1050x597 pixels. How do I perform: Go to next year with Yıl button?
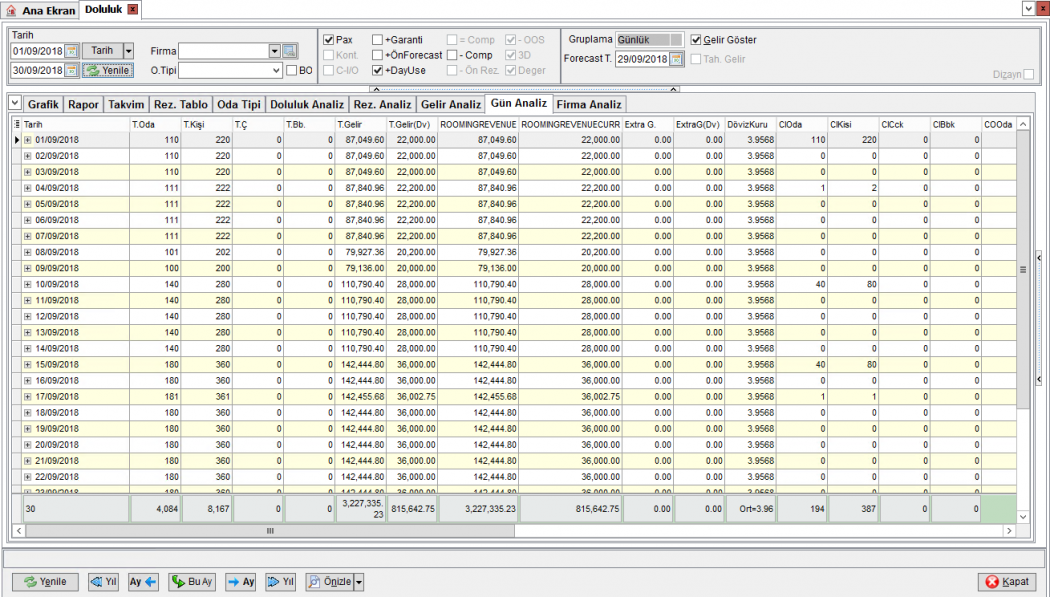(x=281, y=582)
